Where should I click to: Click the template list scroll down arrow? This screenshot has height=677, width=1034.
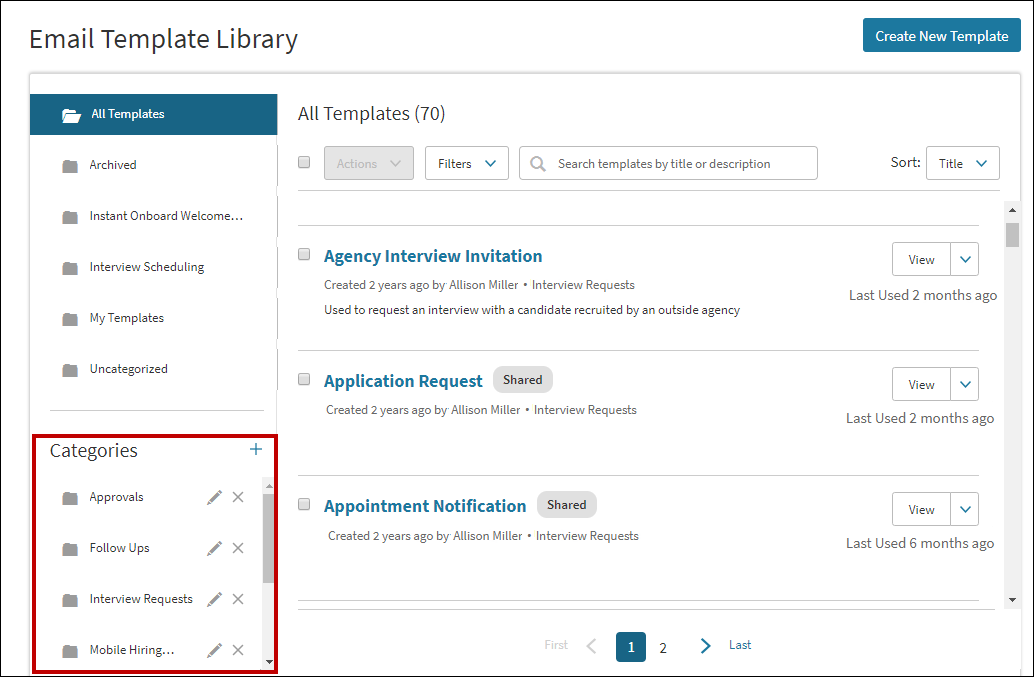coord(1012,600)
